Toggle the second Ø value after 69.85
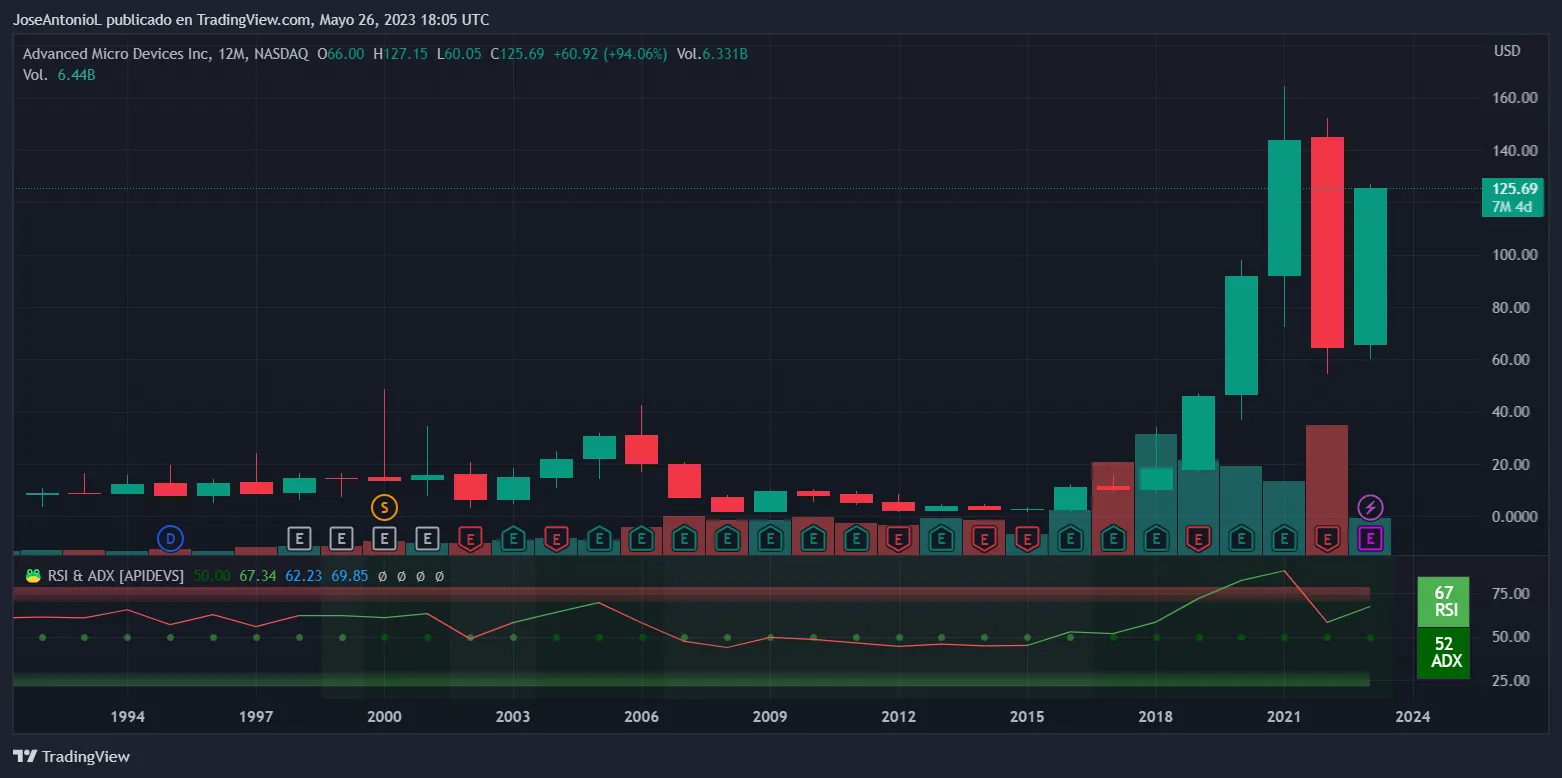1562x778 pixels. tap(400, 576)
